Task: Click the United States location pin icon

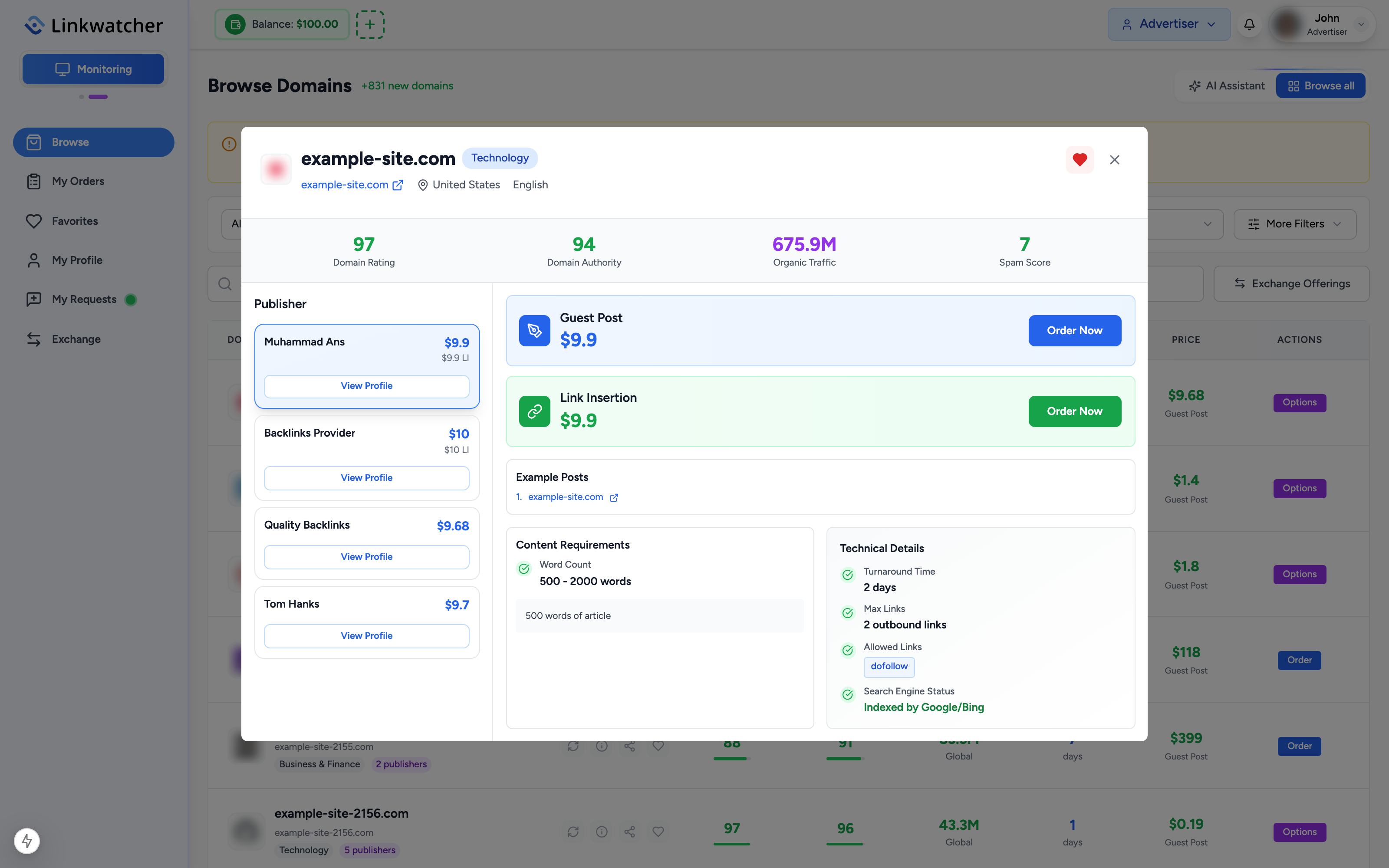Action: coord(422,185)
